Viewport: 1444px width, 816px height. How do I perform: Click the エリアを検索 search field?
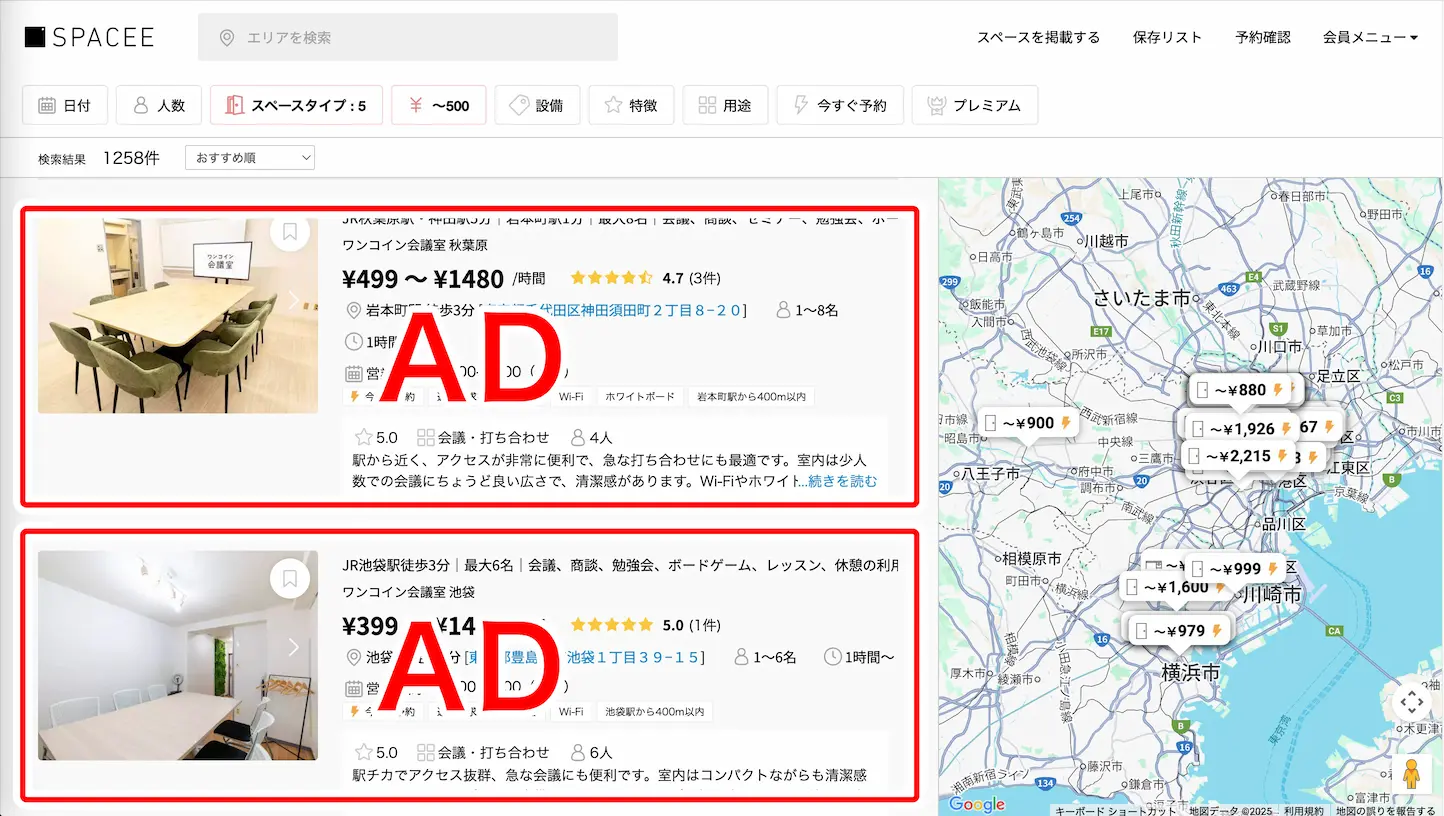click(x=407, y=36)
